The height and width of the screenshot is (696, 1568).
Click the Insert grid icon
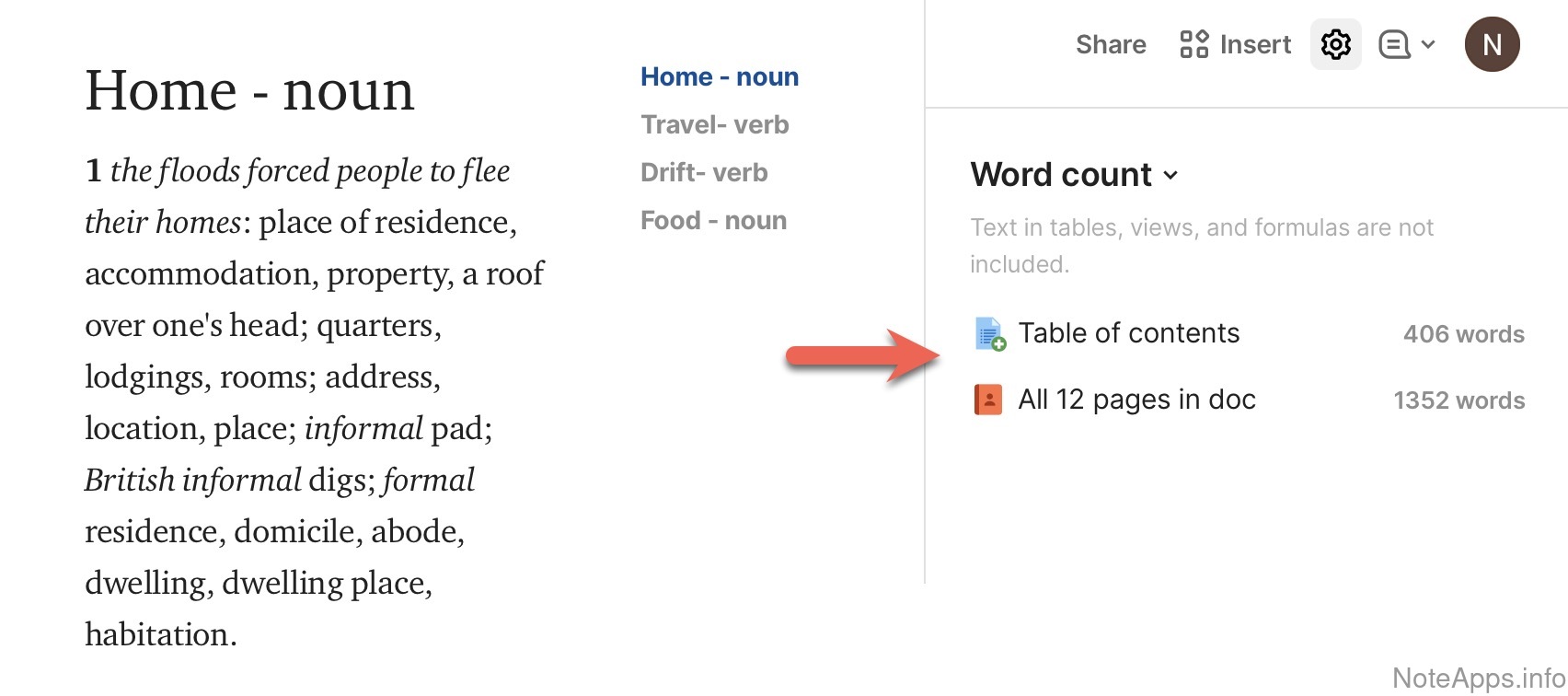click(x=1193, y=44)
